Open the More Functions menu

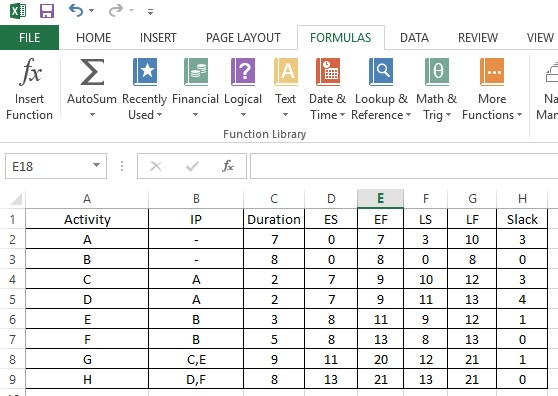(492, 89)
